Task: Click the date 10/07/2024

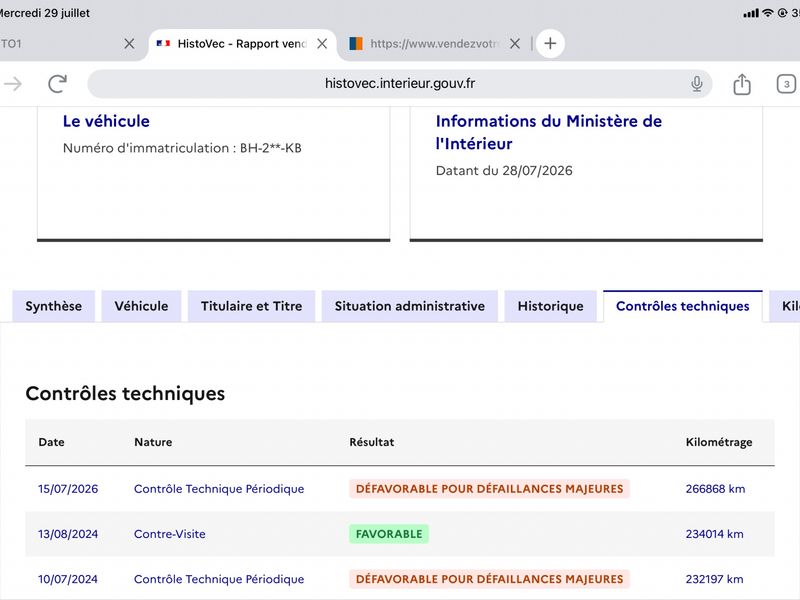Action: pos(68,579)
